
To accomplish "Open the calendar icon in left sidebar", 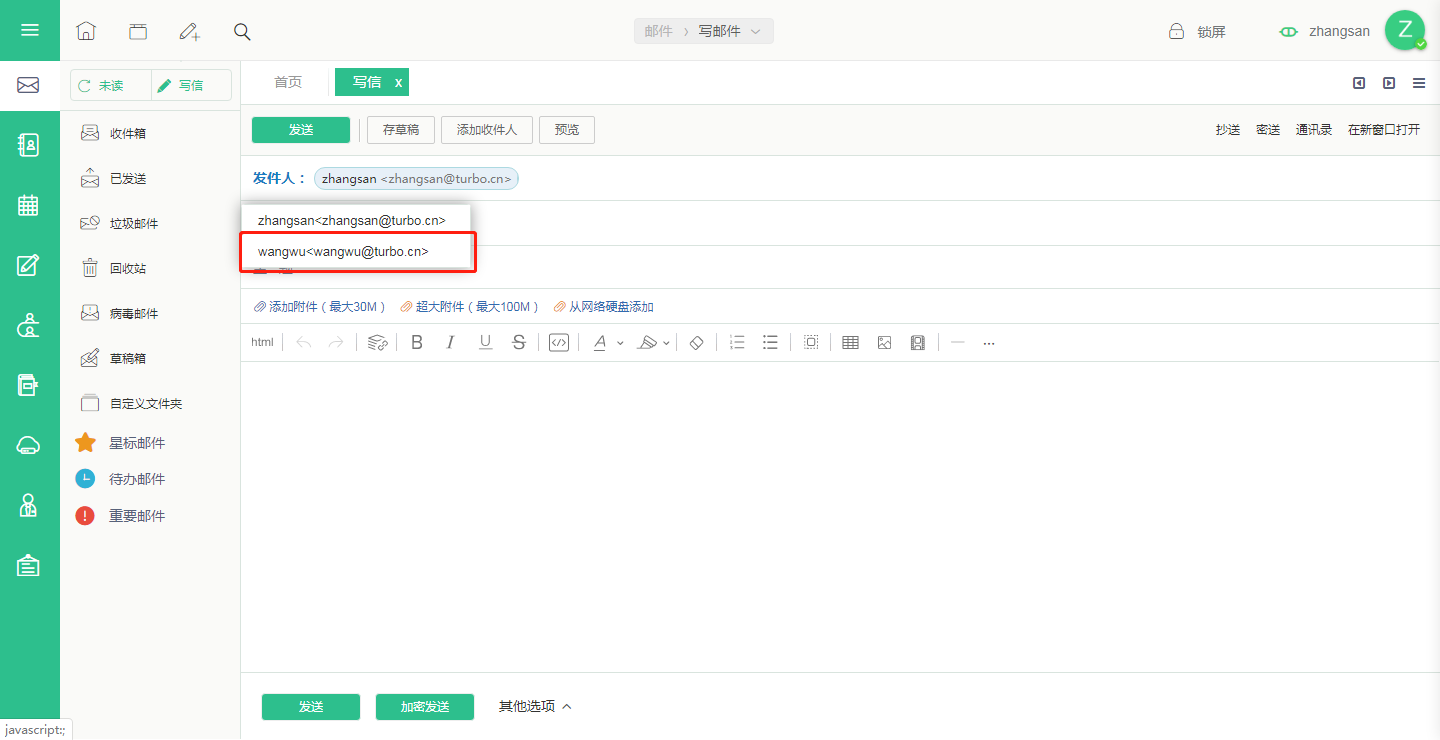I will (29, 205).
